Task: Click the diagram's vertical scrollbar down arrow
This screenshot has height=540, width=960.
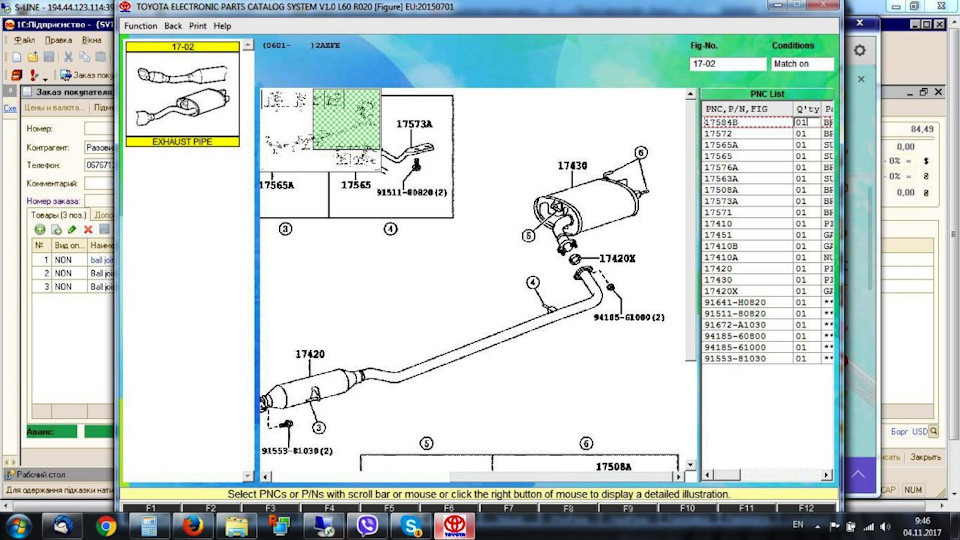Action: 690,465
